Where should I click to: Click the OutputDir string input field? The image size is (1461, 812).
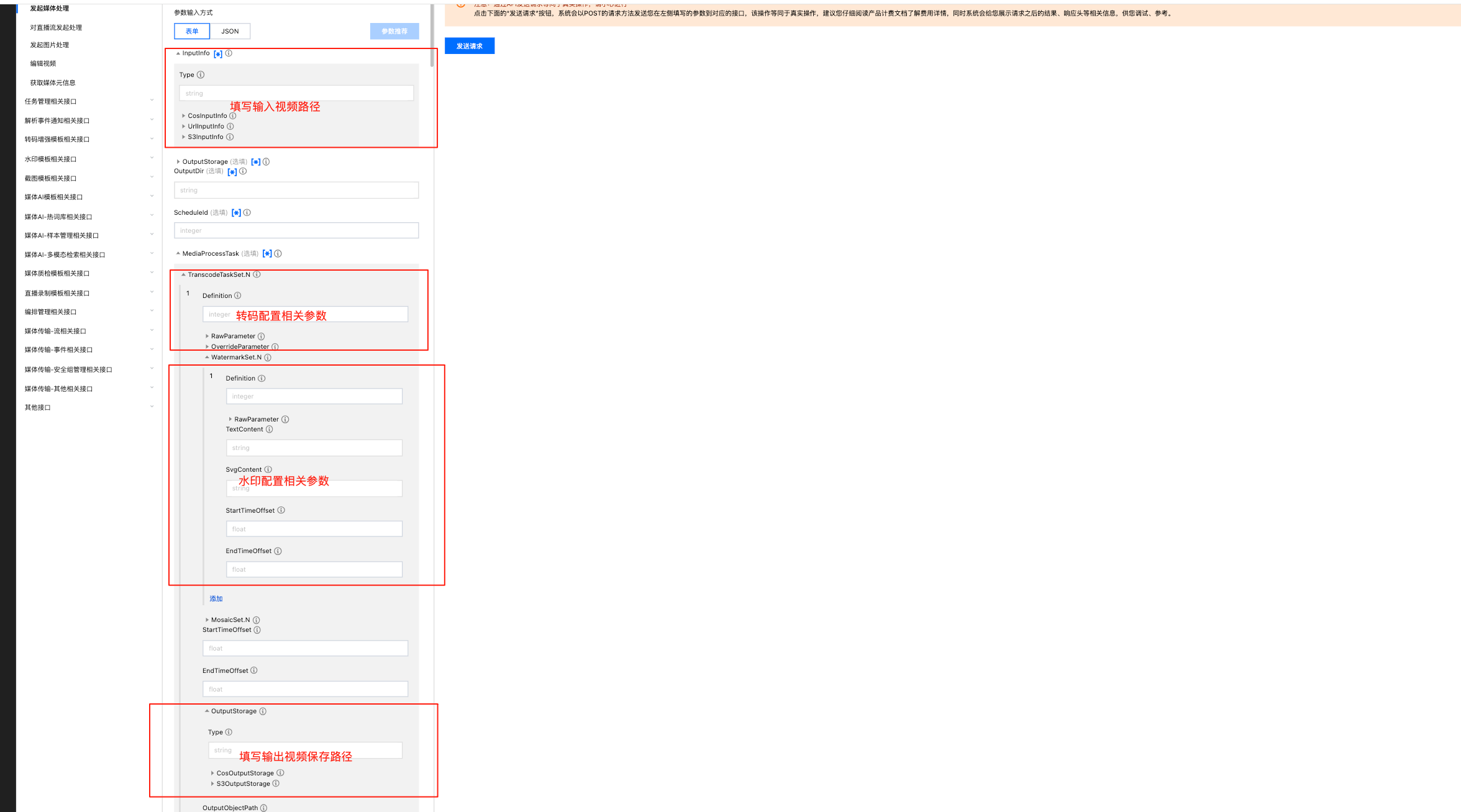pos(296,191)
